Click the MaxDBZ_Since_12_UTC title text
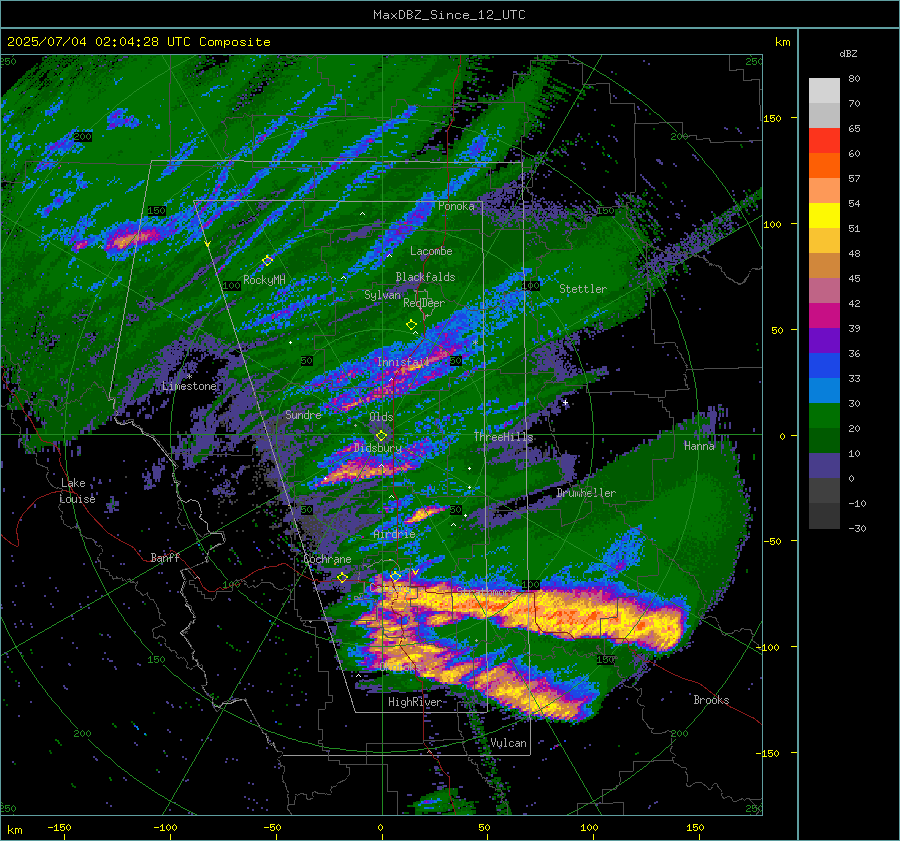This screenshot has width=900, height=841. pos(449,15)
